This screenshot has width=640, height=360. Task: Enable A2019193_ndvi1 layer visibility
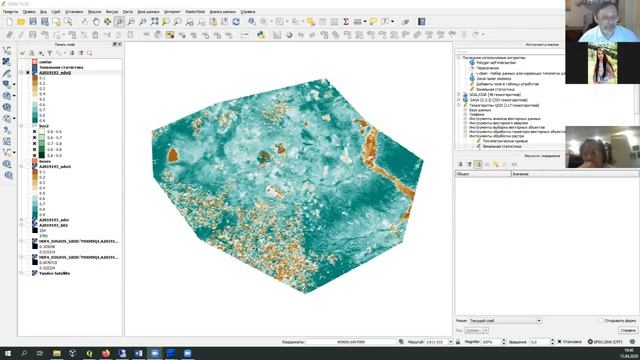click(28, 167)
